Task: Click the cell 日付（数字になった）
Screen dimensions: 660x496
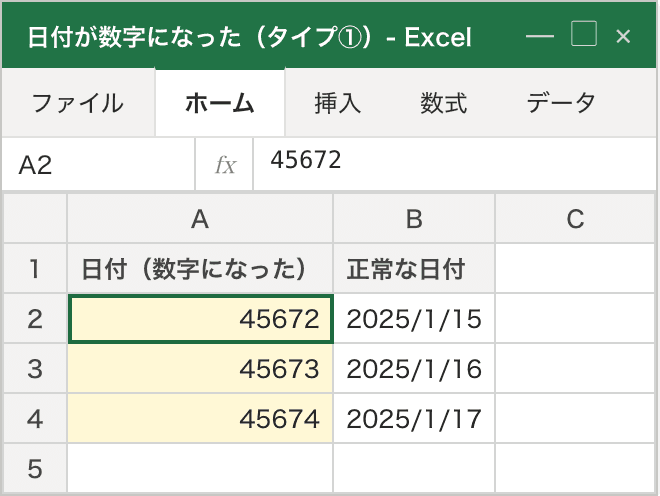Action: (x=200, y=268)
